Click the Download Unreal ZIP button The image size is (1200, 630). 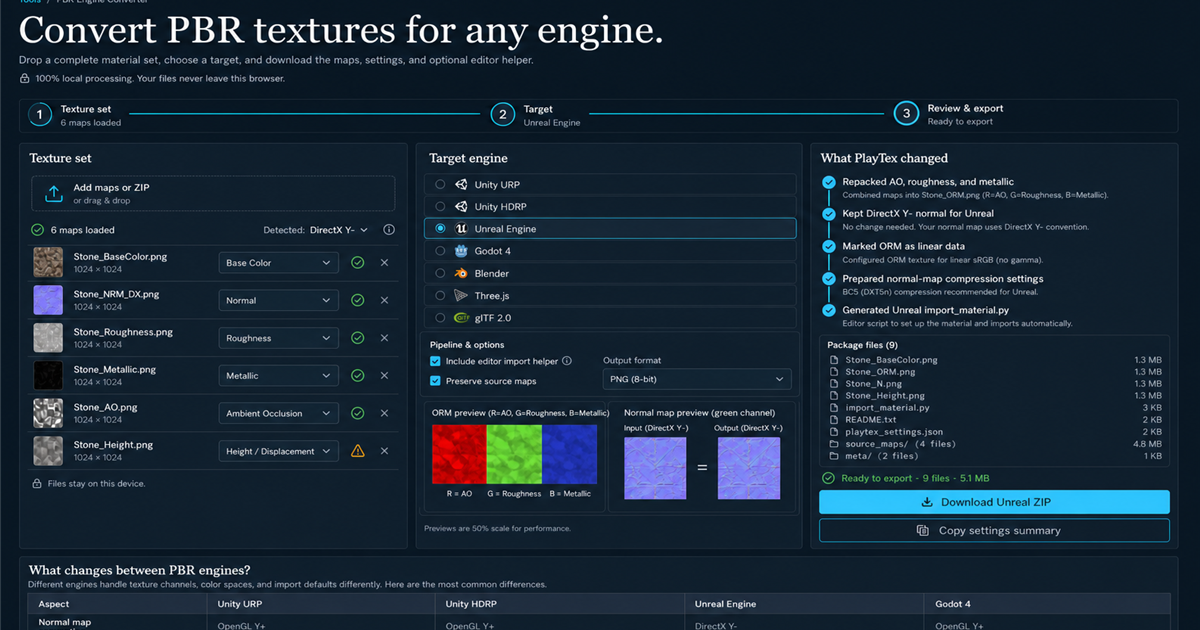tap(994, 502)
